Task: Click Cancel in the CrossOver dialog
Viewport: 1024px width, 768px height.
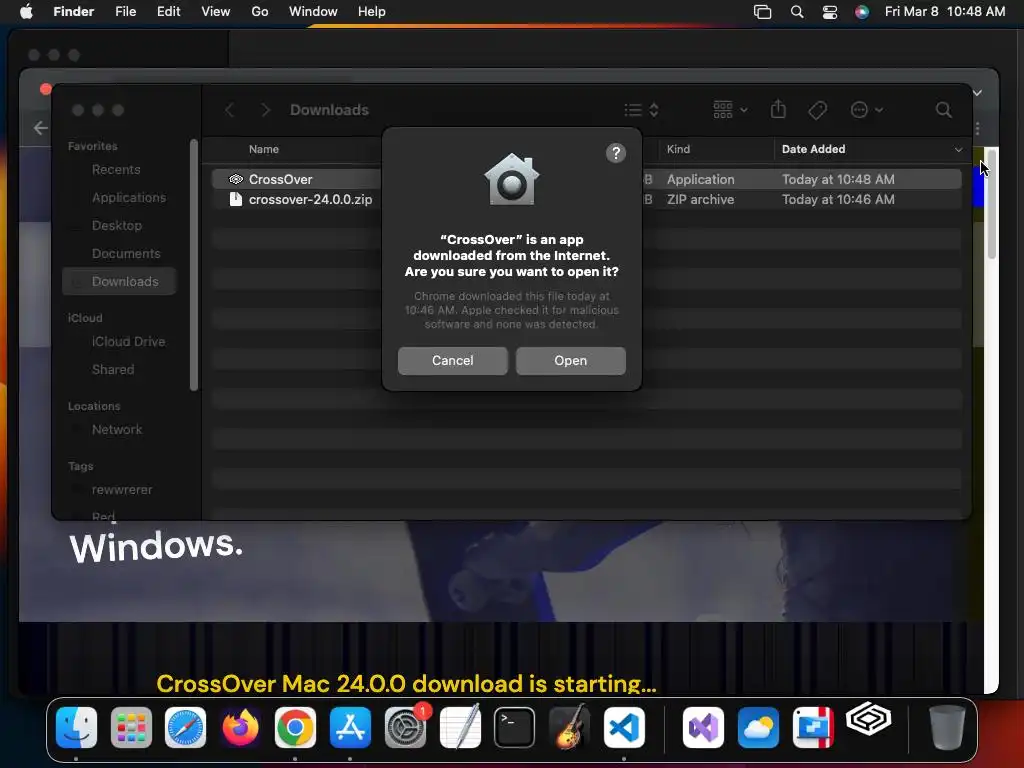Action: coord(453,360)
